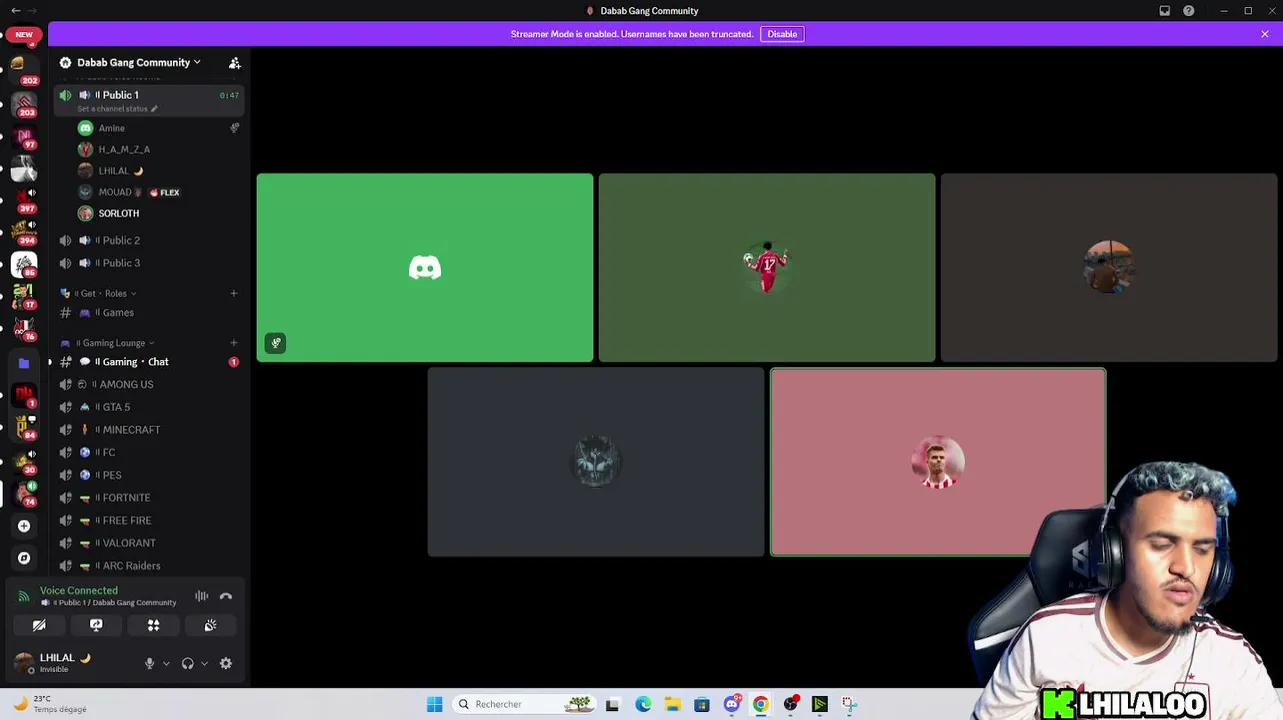
Task: Join the VALORANT voice channel
Action: pos(149,543)
